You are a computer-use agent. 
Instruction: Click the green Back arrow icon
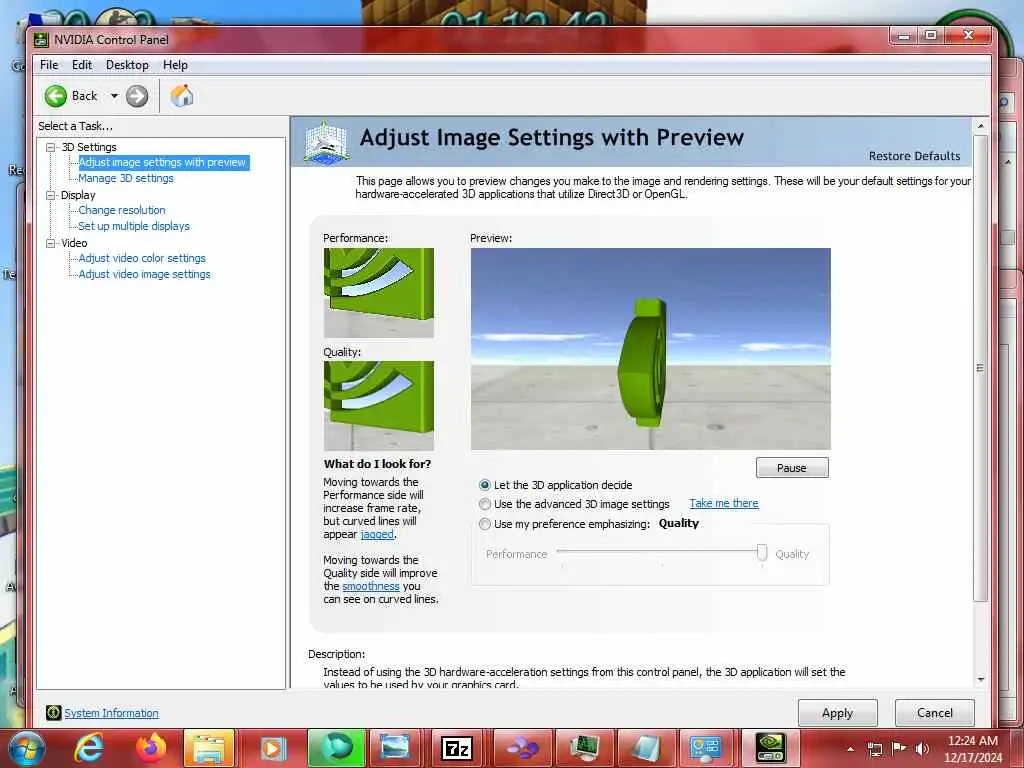(56, 96)
